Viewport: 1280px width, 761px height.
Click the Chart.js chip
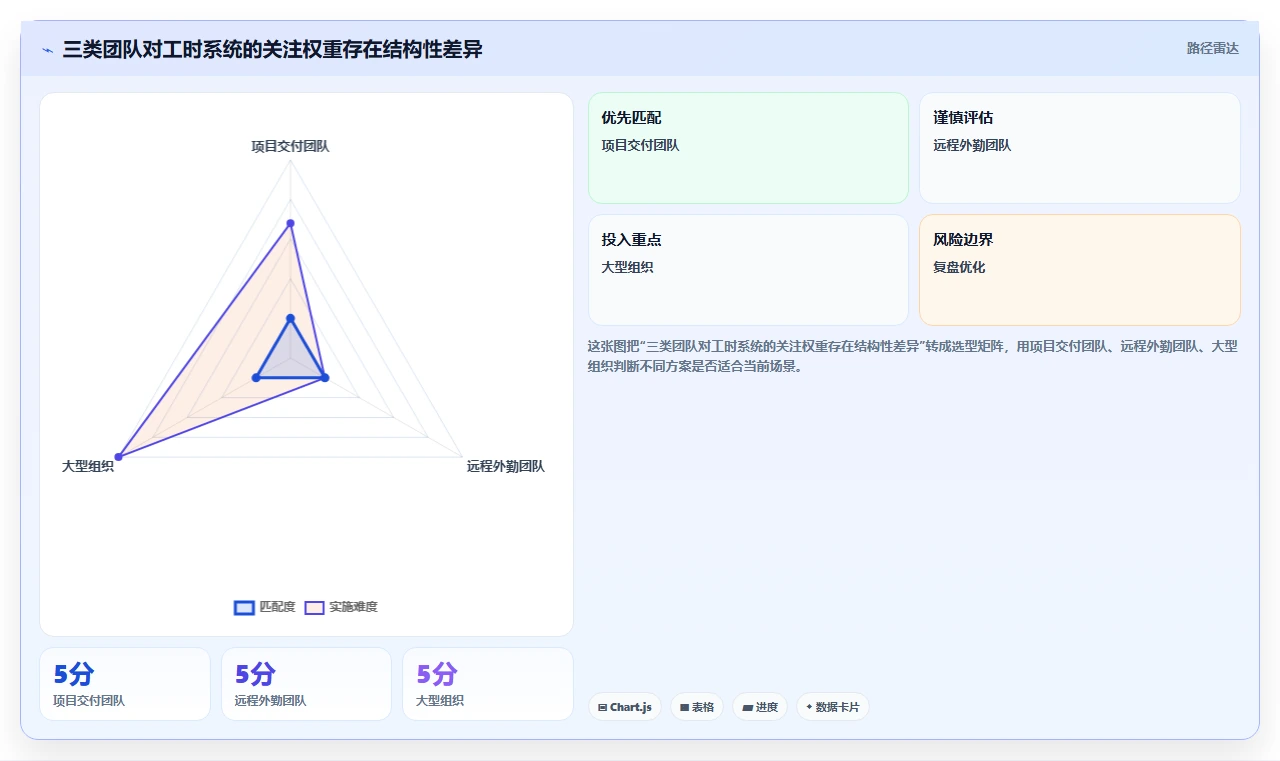(625, 707)
